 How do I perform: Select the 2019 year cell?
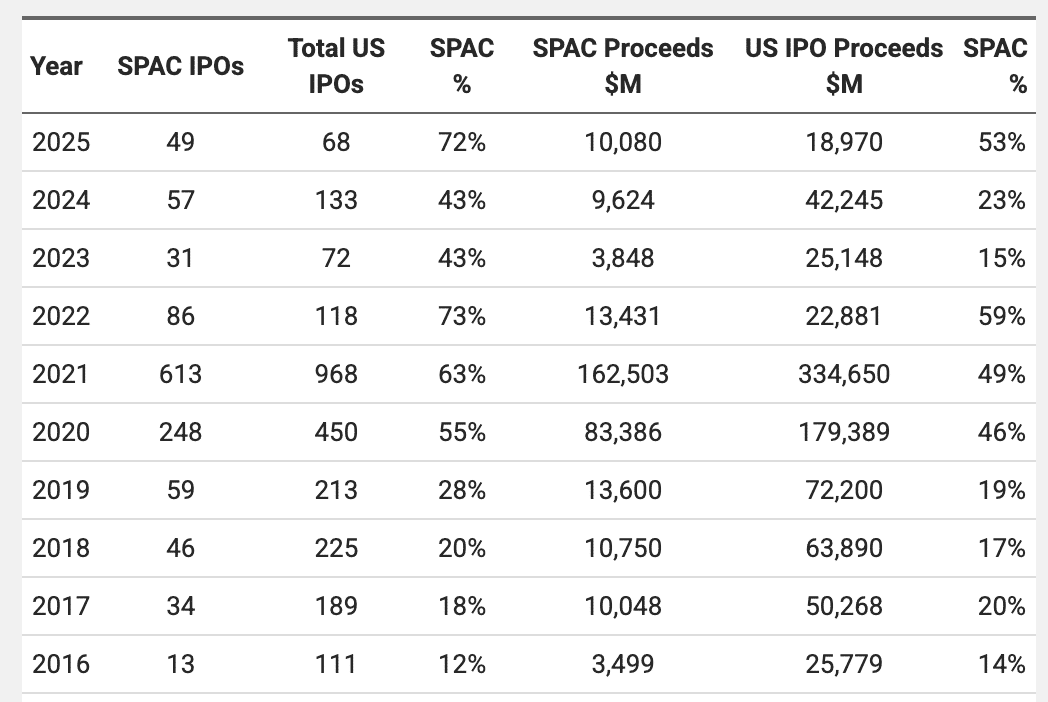(x=61, y=490)
